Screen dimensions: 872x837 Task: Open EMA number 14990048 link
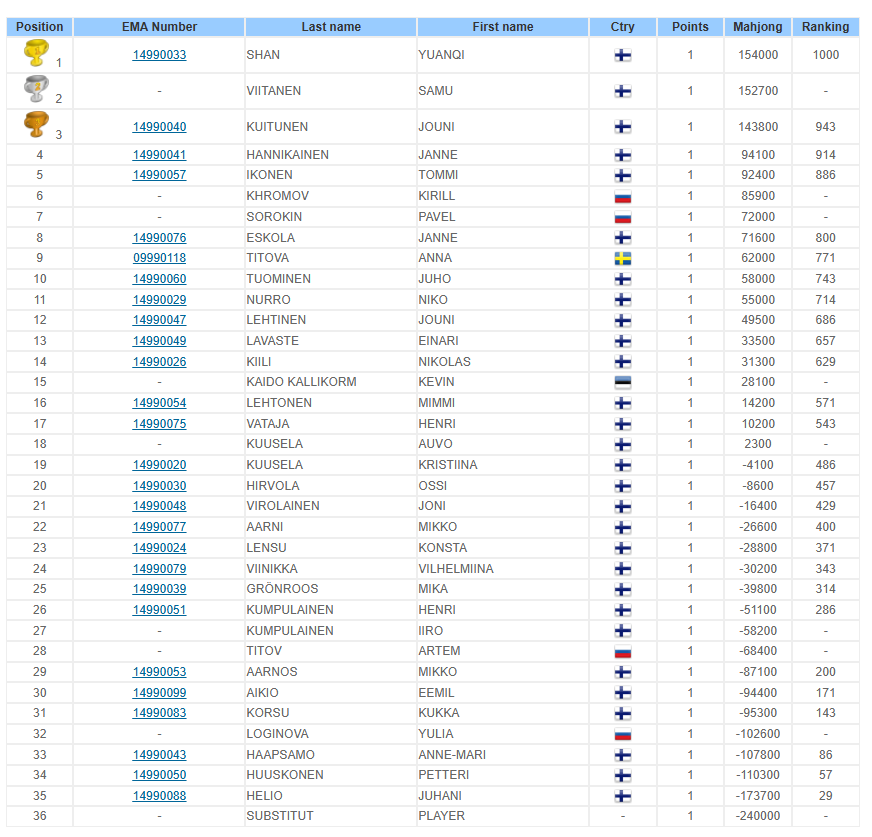159,506
